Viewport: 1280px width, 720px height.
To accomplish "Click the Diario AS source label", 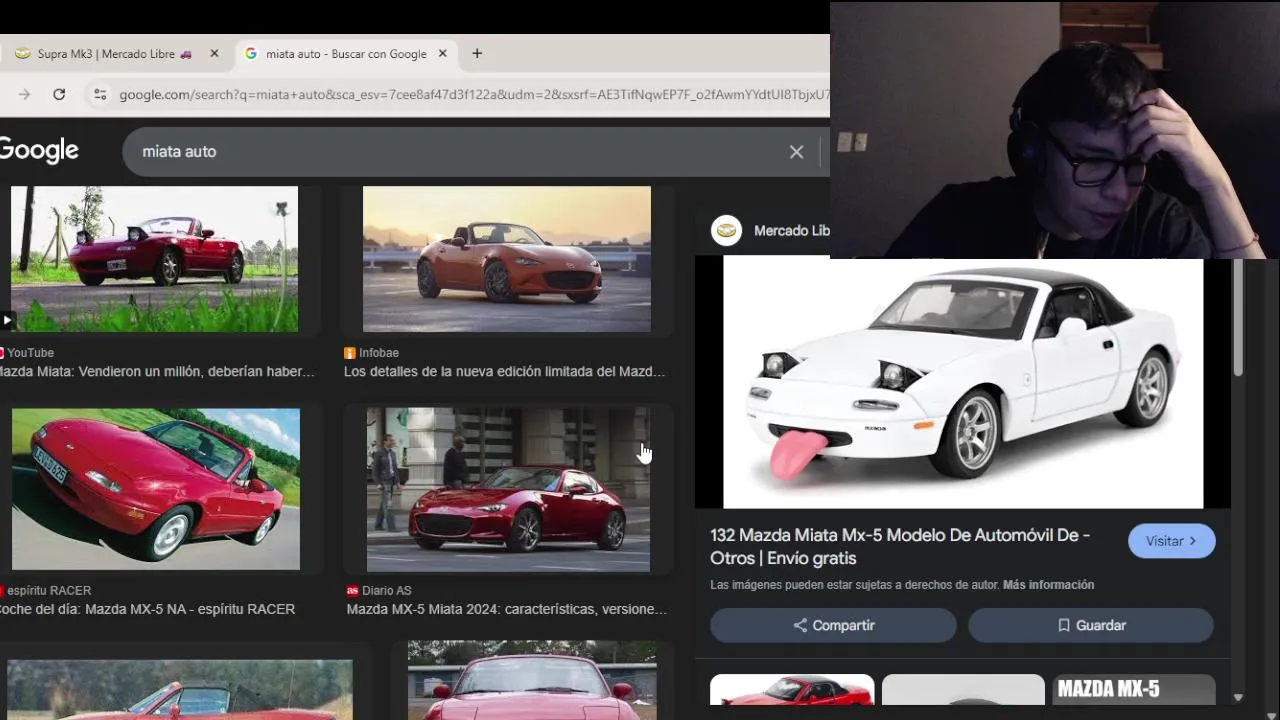I will (x=386, y=591).
